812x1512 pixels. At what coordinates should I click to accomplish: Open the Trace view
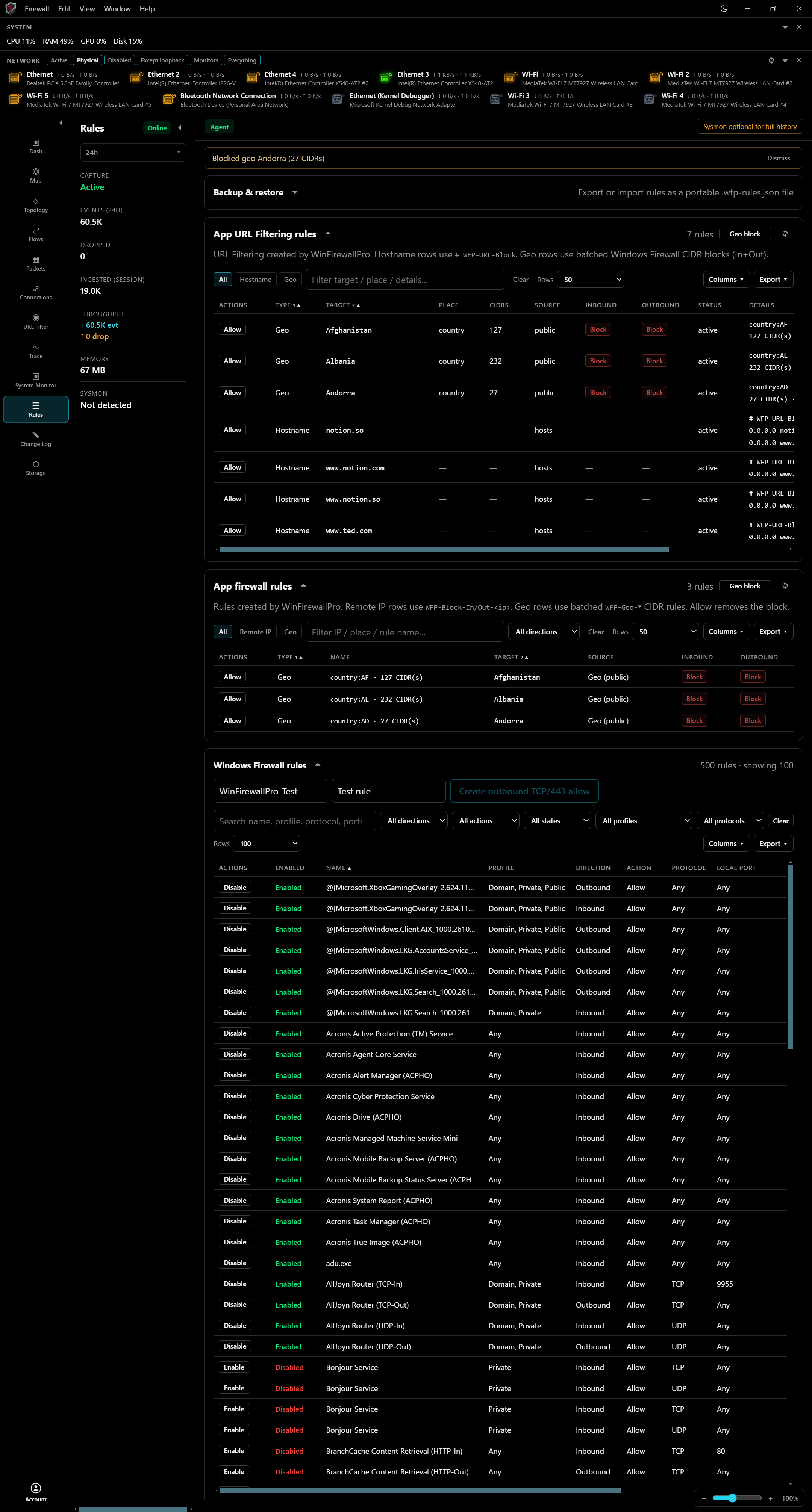pyautogui.click(x=36, y=351)
